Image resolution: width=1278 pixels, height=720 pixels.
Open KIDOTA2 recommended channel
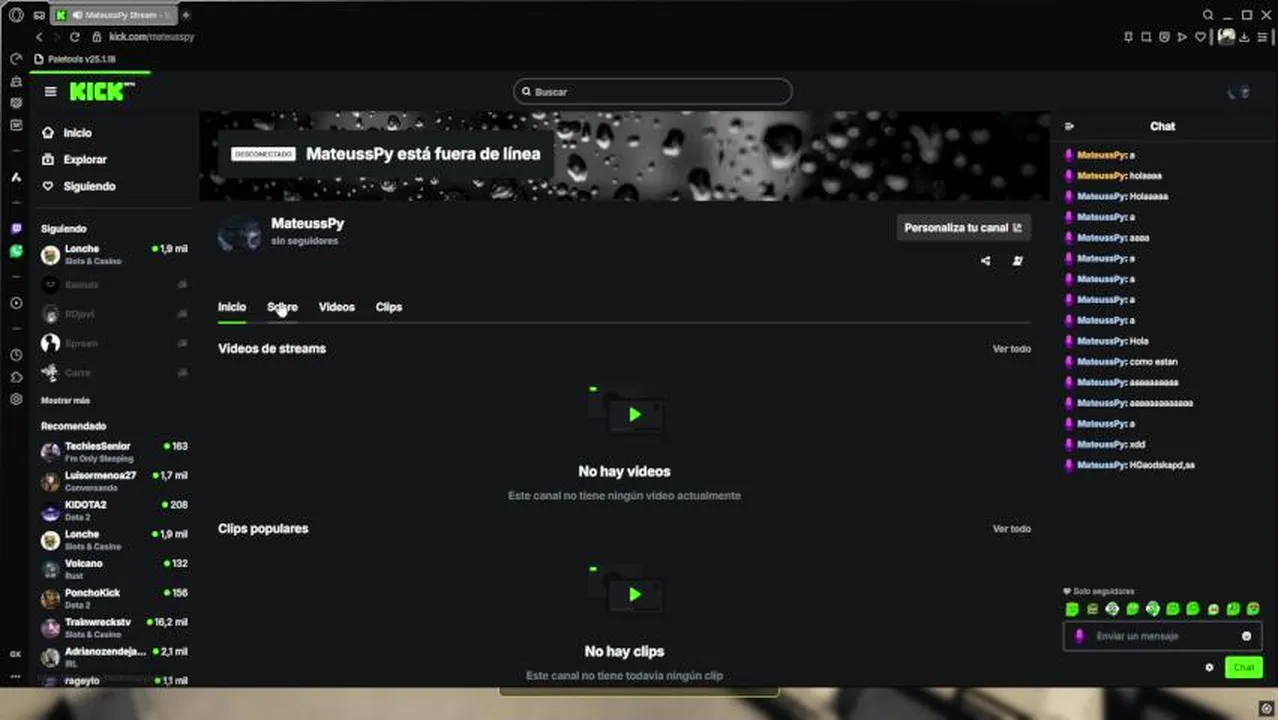pyautogui.click(x=114, y=510)
